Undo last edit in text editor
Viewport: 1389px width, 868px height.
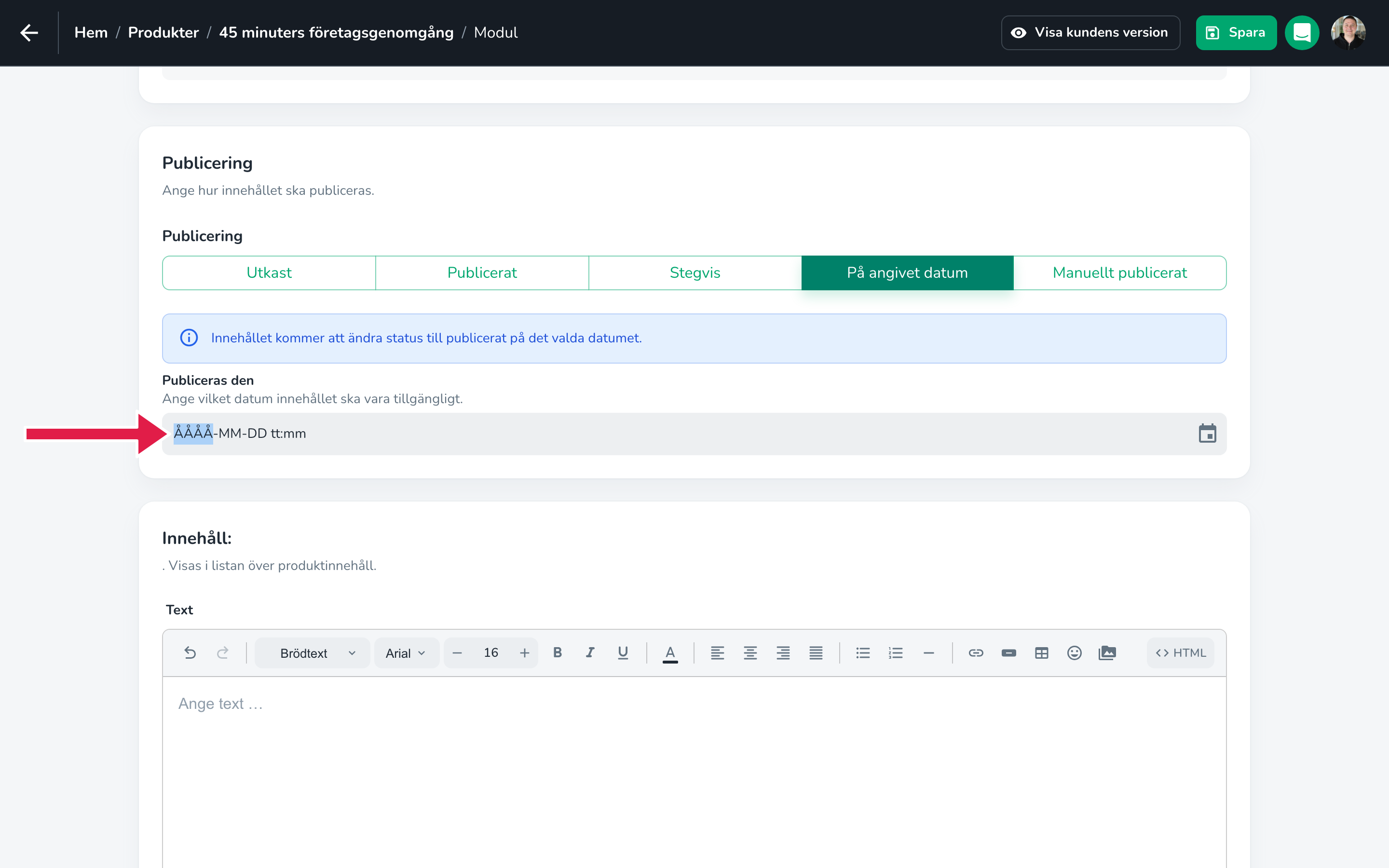[x=190, y=653]
